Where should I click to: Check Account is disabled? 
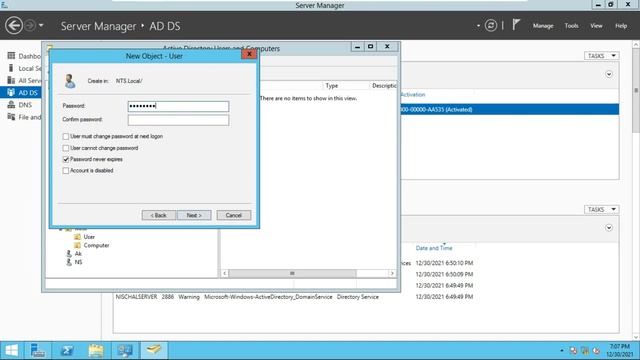click(66, 171)
